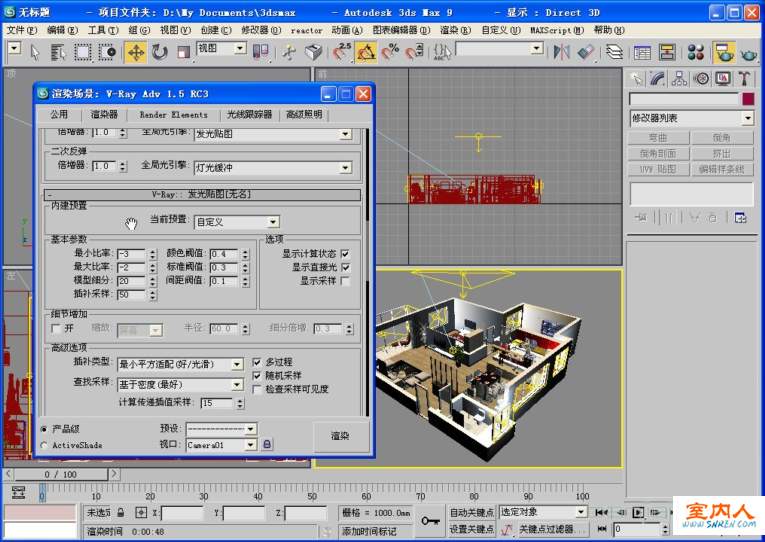
Task: Open the 渲染(R) menu
Action: (456, 30)
